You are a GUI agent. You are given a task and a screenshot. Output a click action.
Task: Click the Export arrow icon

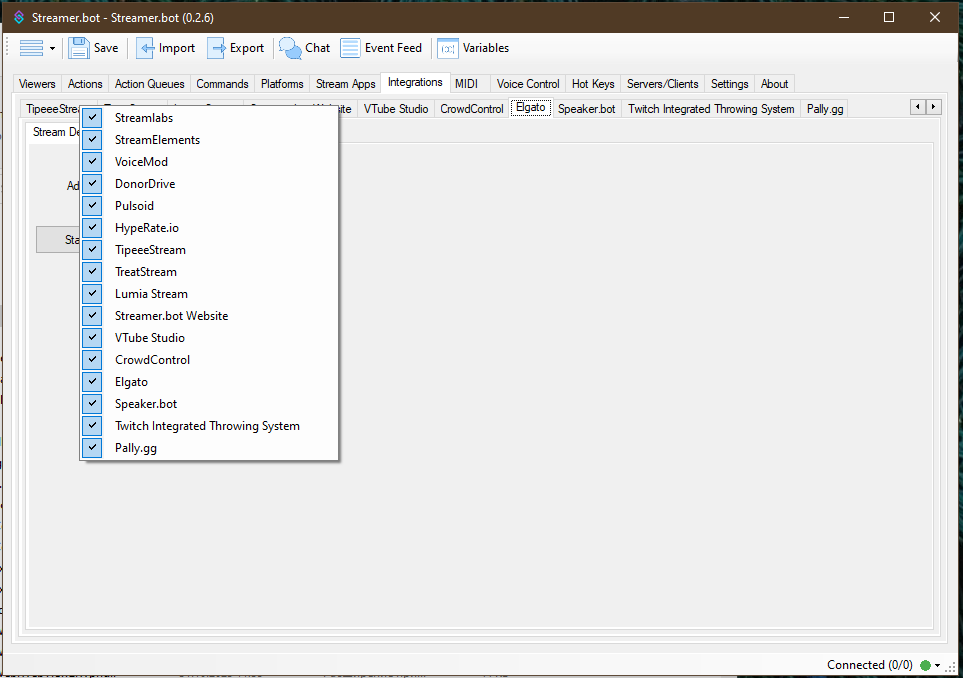(216, 48)
